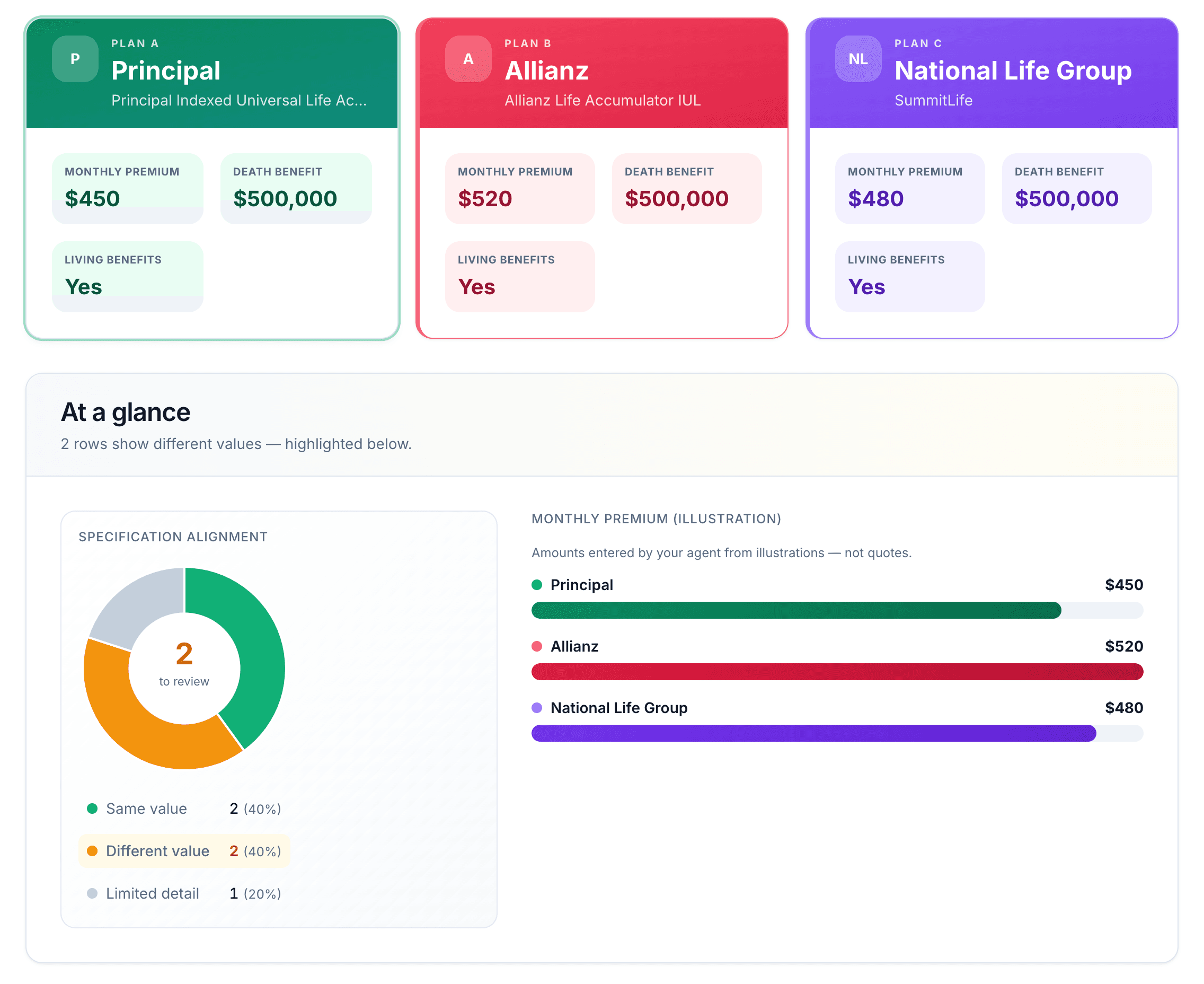The image size is (1204, 984).
Task: Click the Principal premium progress bar
Action: click(837, 610)
